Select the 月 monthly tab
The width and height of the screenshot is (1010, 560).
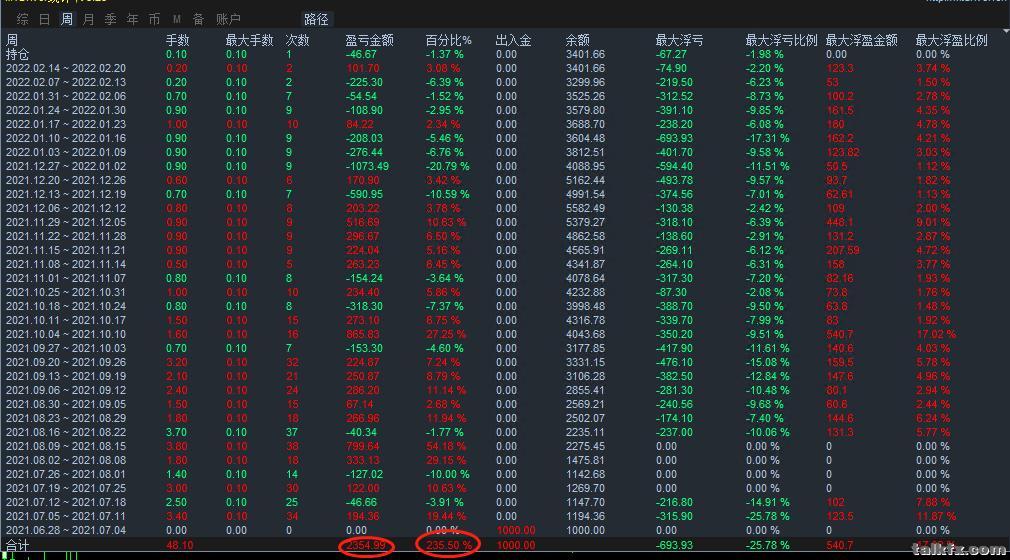(89, 19)
